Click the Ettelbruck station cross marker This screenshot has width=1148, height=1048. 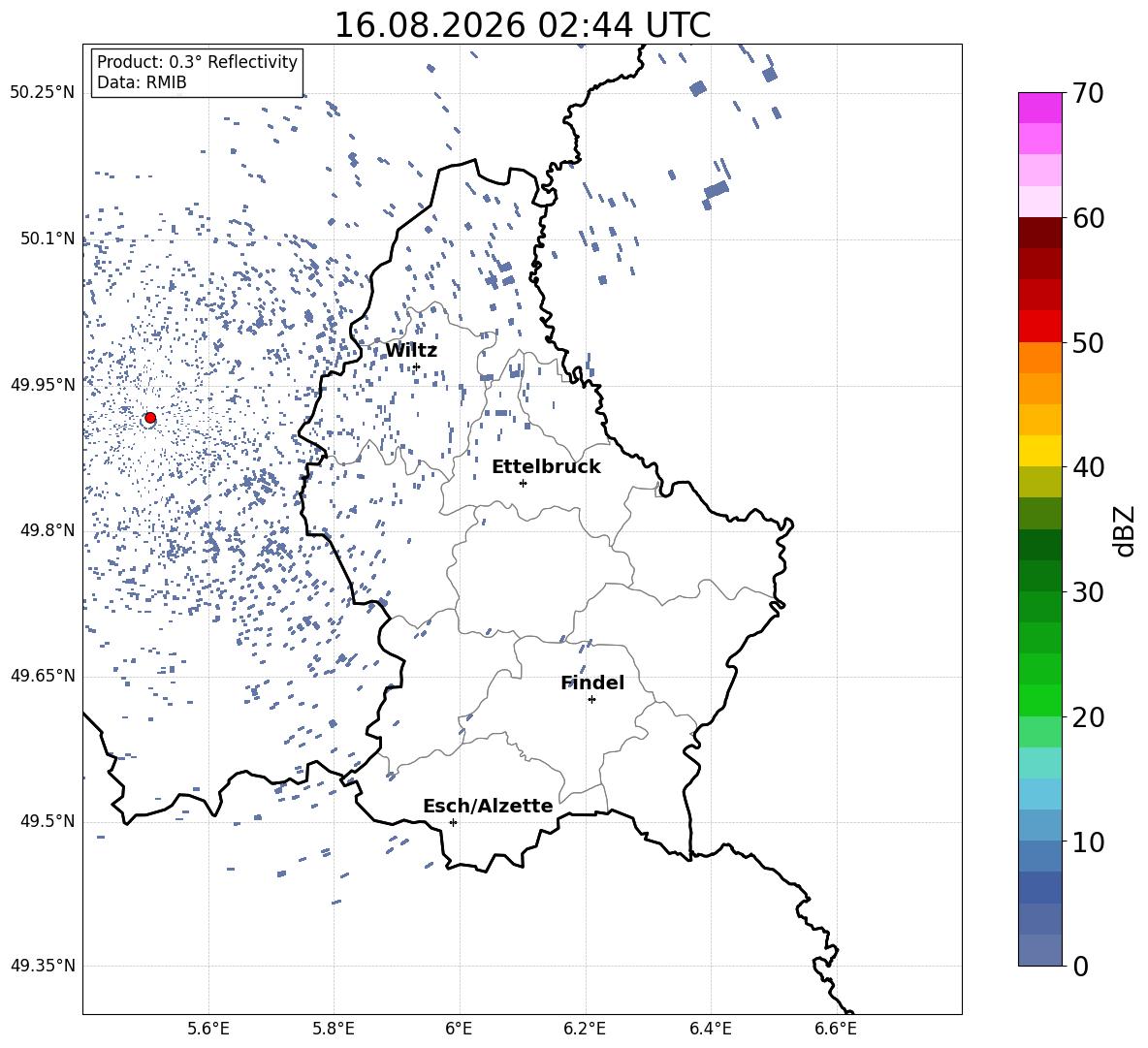523,483
